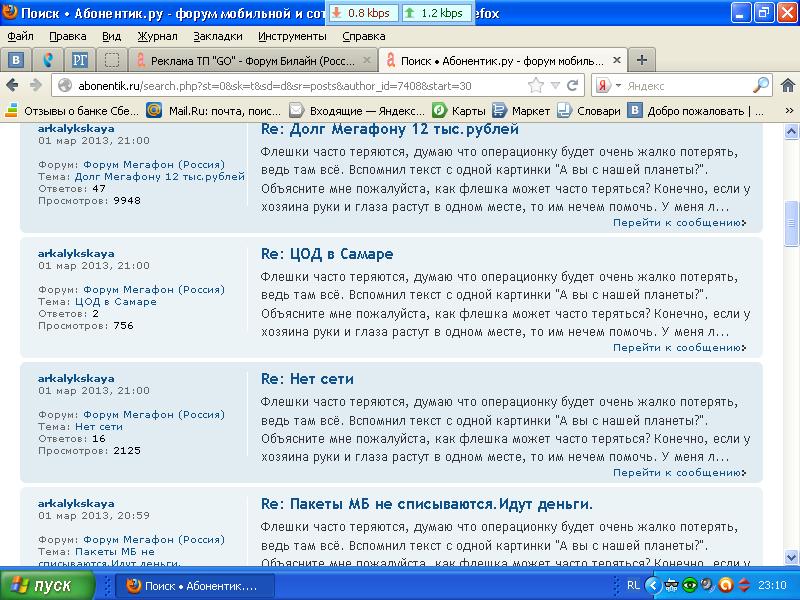Screen dimensions: 800x600
Task: Click the VK pinned tab icon
Action: click(x=16, y=60)
